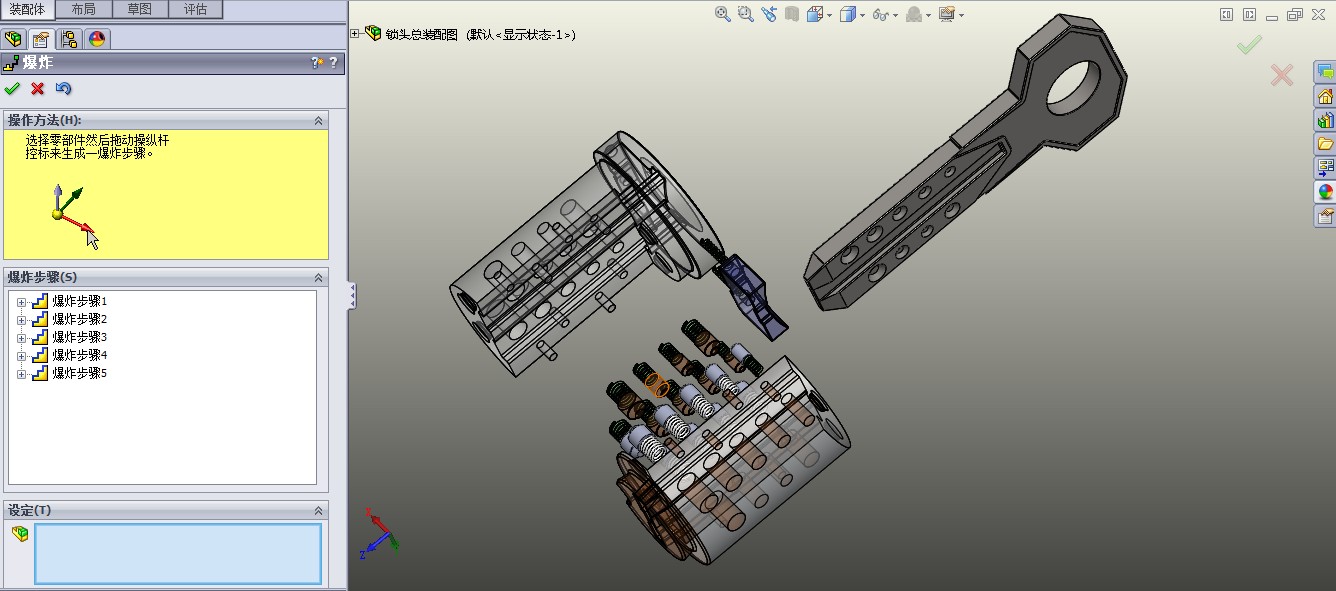The width and height of the screenshot is (1336, 591).
Task: Open the View Settings dropdown arrow
Action: click(x=961, y=15)
